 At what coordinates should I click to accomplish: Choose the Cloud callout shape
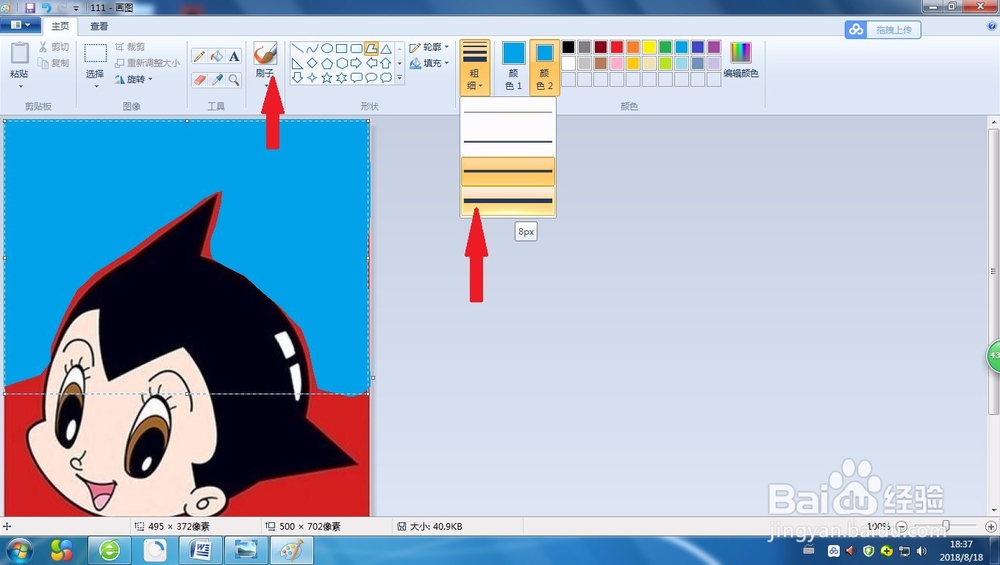coord(386,78)
